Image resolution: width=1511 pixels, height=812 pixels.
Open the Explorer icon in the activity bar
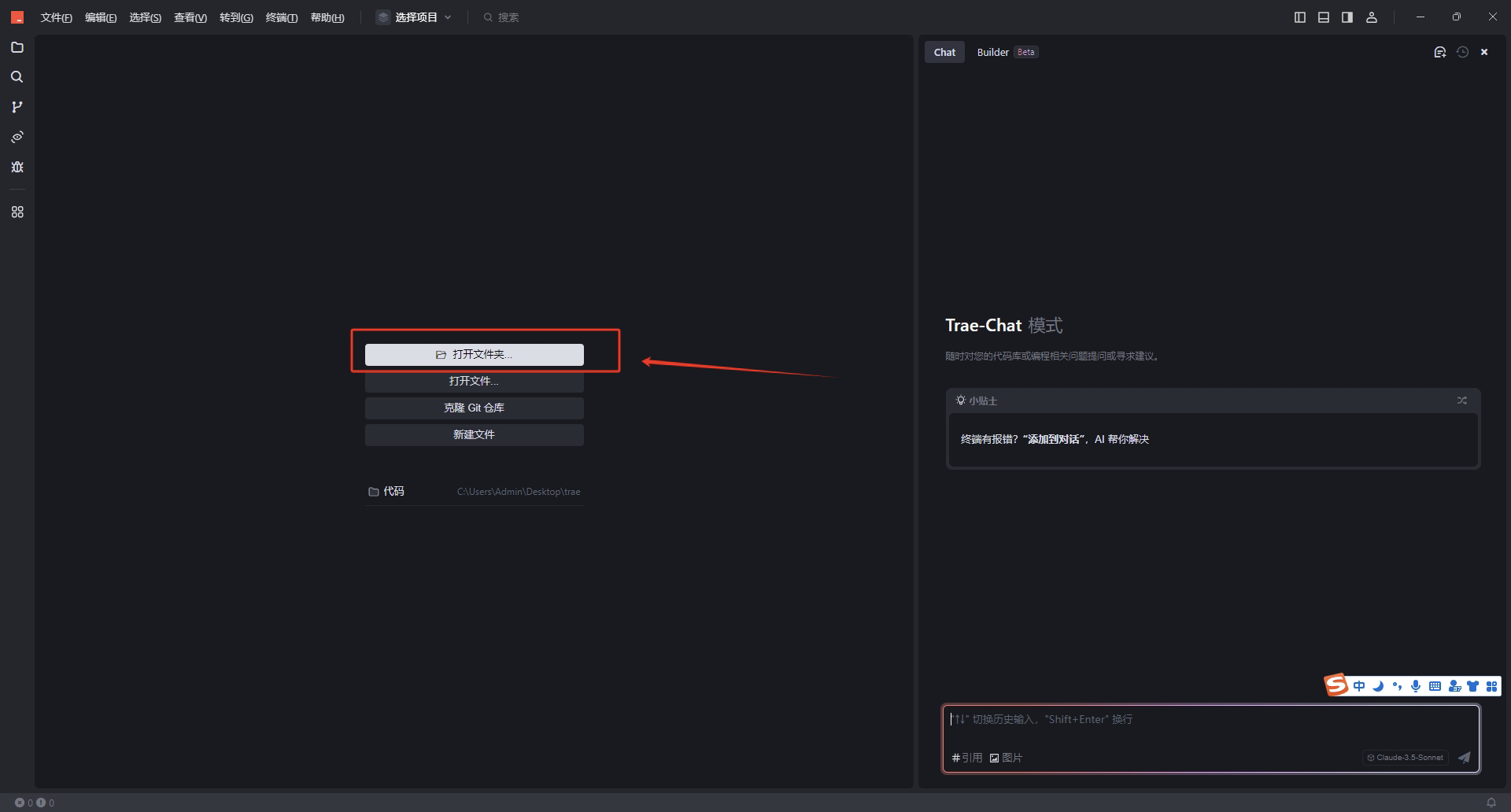(x=17, y=47)
